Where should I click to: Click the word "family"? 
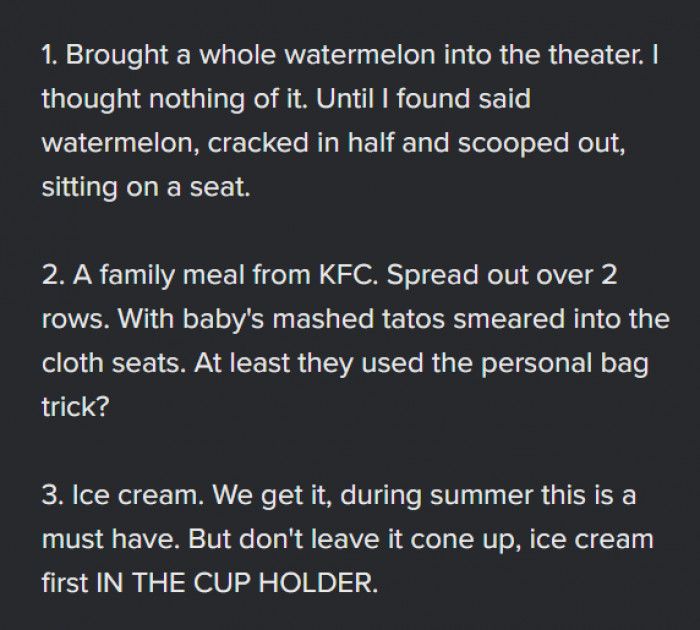click(x=137, y=276)
